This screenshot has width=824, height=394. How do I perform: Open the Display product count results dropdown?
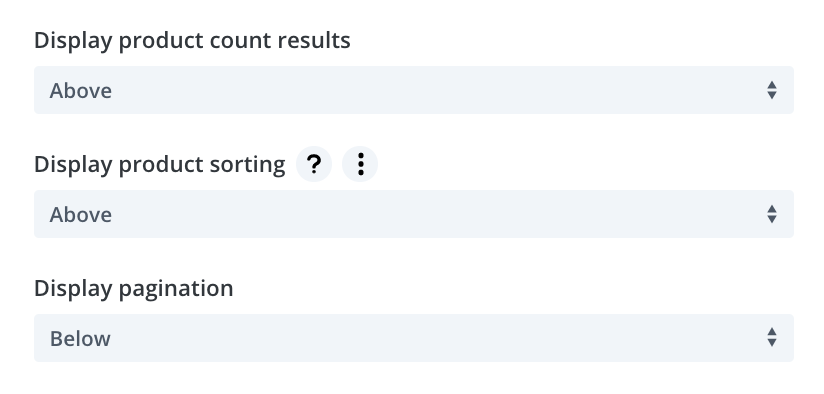(414, 90)
